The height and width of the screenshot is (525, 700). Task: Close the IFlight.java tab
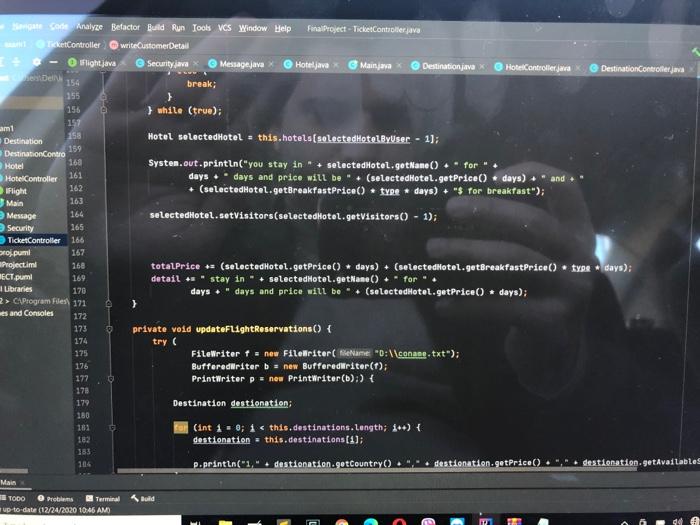[123, 63]
